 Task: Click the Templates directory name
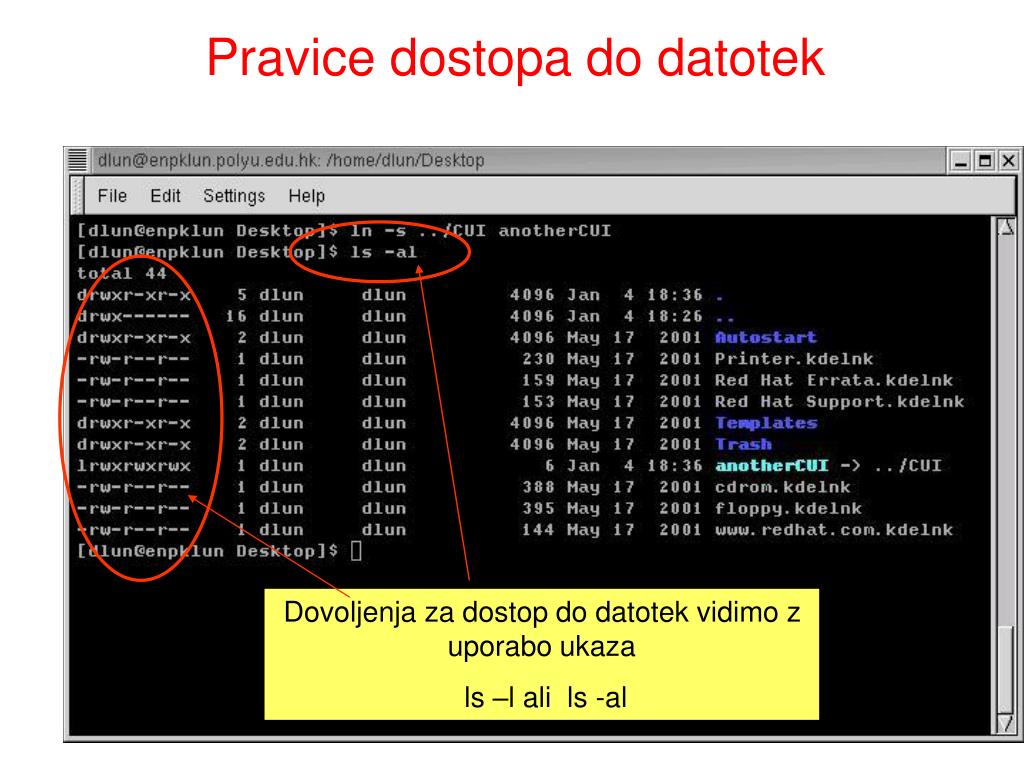[x=766, y=423]
